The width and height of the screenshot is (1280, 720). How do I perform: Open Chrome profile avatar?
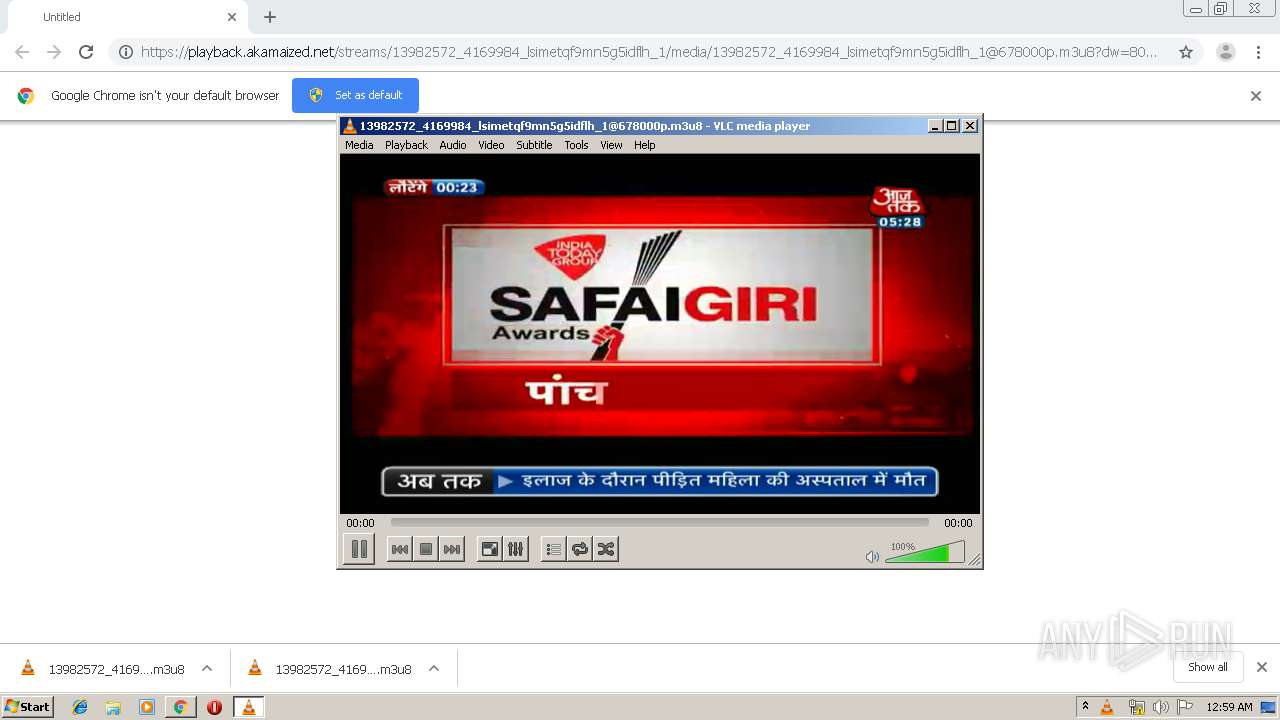tap(1226, 52)
